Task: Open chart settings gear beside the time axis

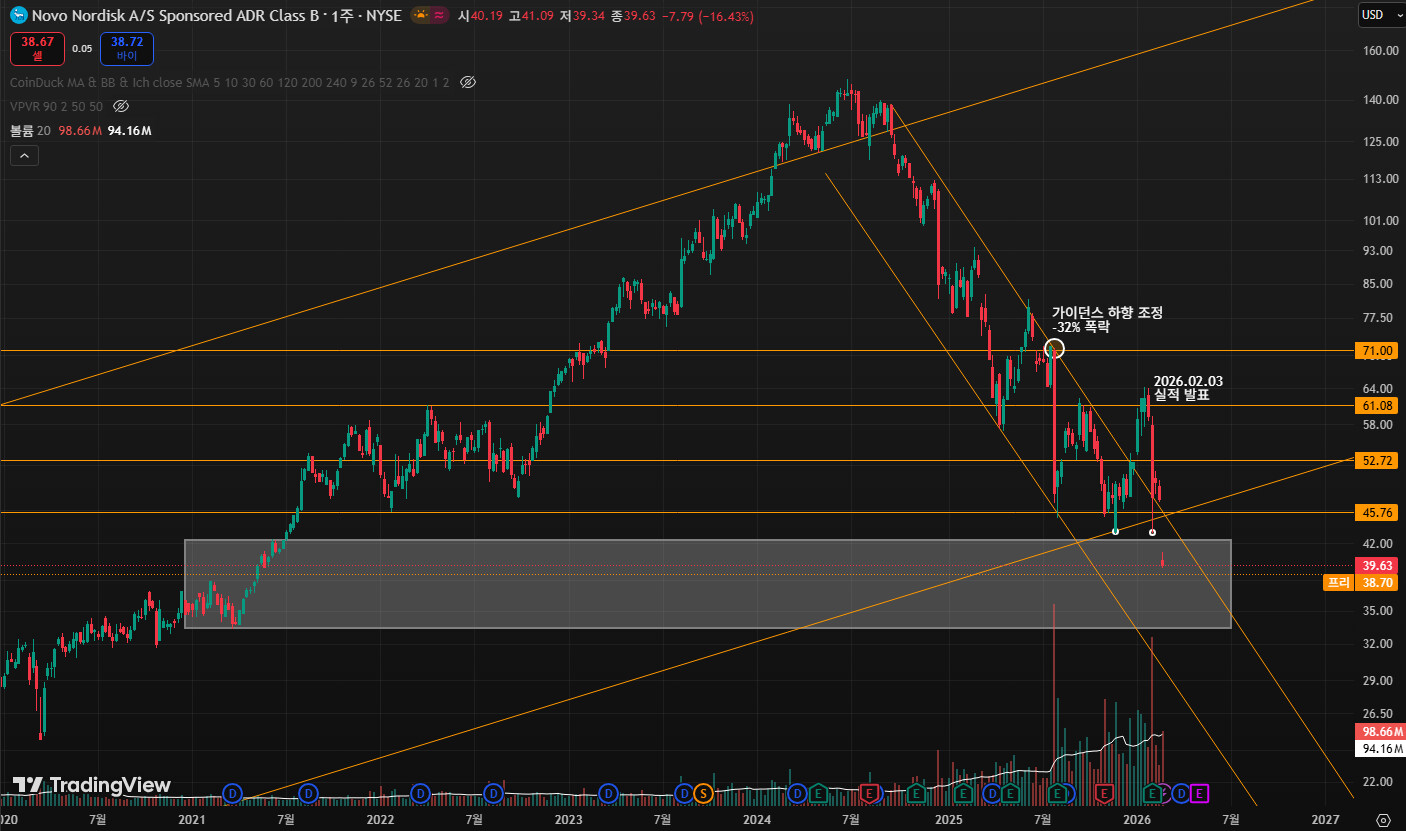Action: pyautogui.click(x=1382, y=820)
